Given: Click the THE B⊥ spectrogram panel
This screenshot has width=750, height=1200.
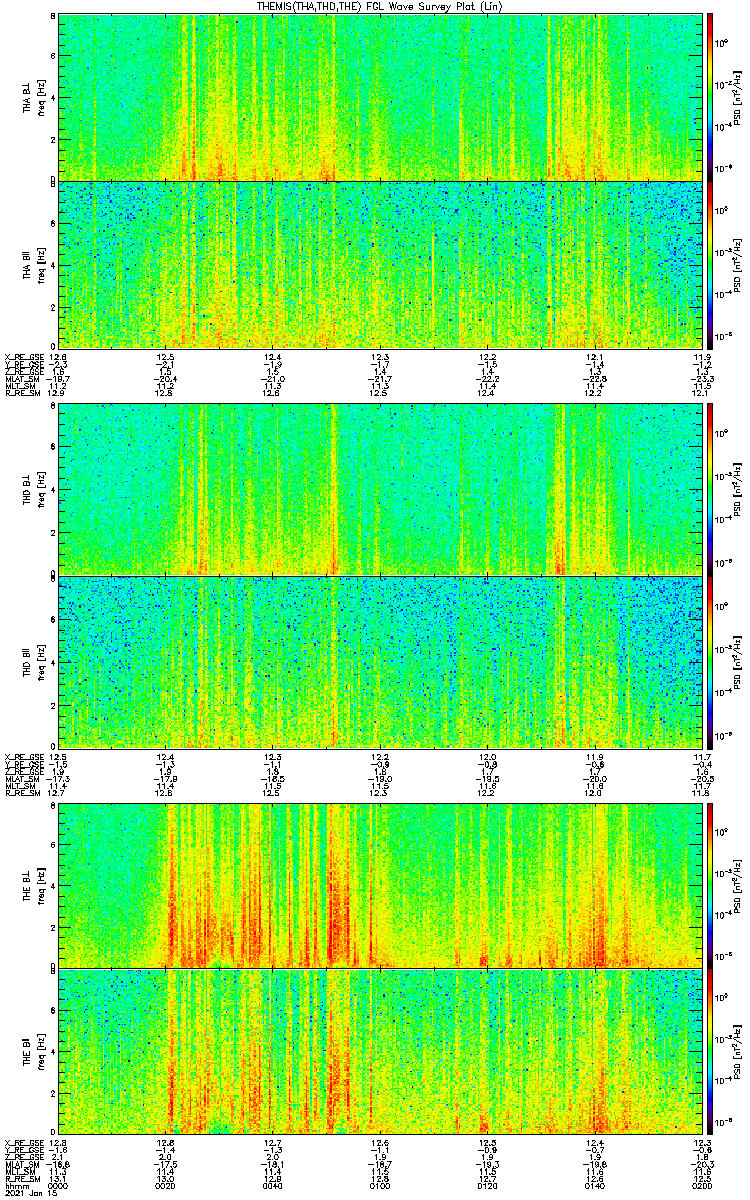Looking at the screenshot, I should coord(380,885).
